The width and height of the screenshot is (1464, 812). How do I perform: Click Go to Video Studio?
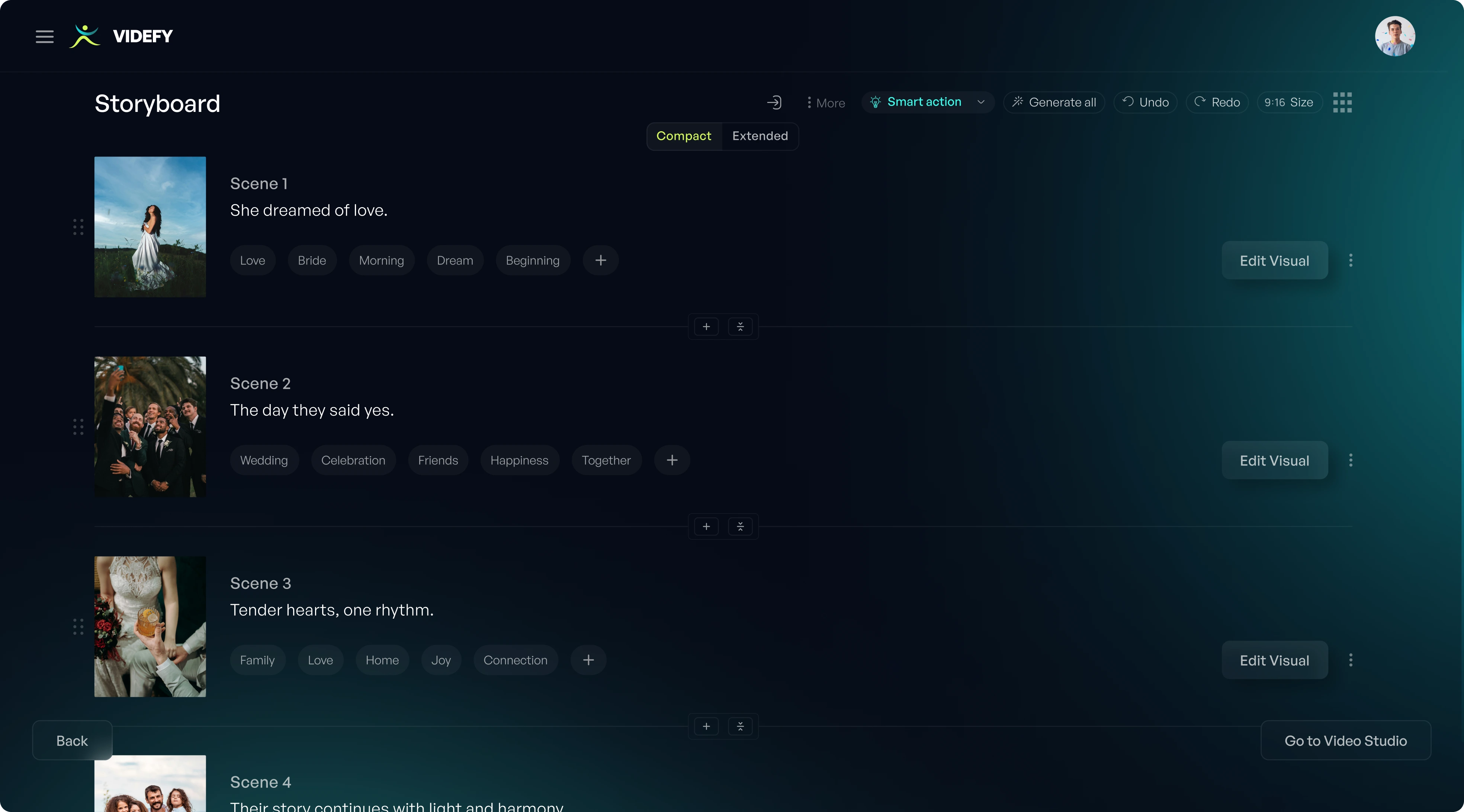[x=1345, y=740]
